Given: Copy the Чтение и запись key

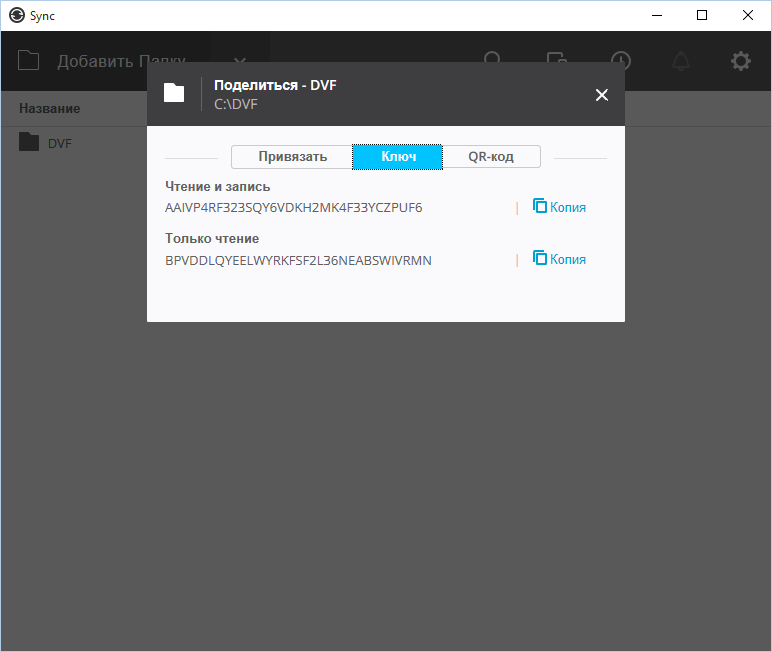Looking at the screenshot, I should [559, 207].
